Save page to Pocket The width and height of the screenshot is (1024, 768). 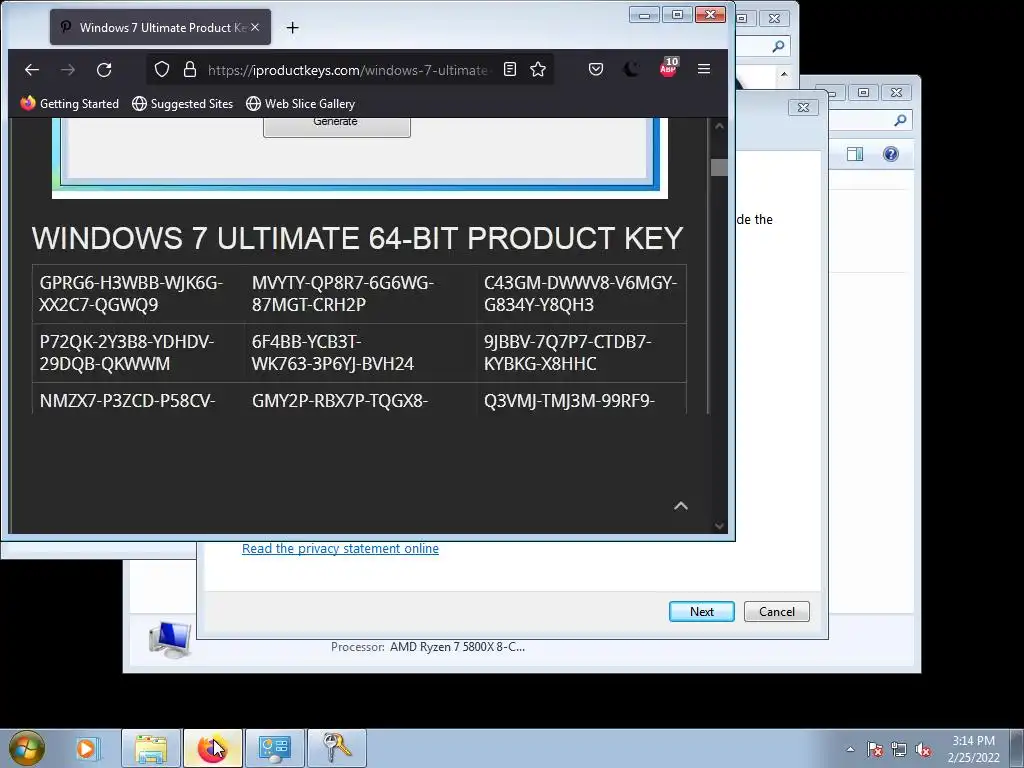[596, 69]
